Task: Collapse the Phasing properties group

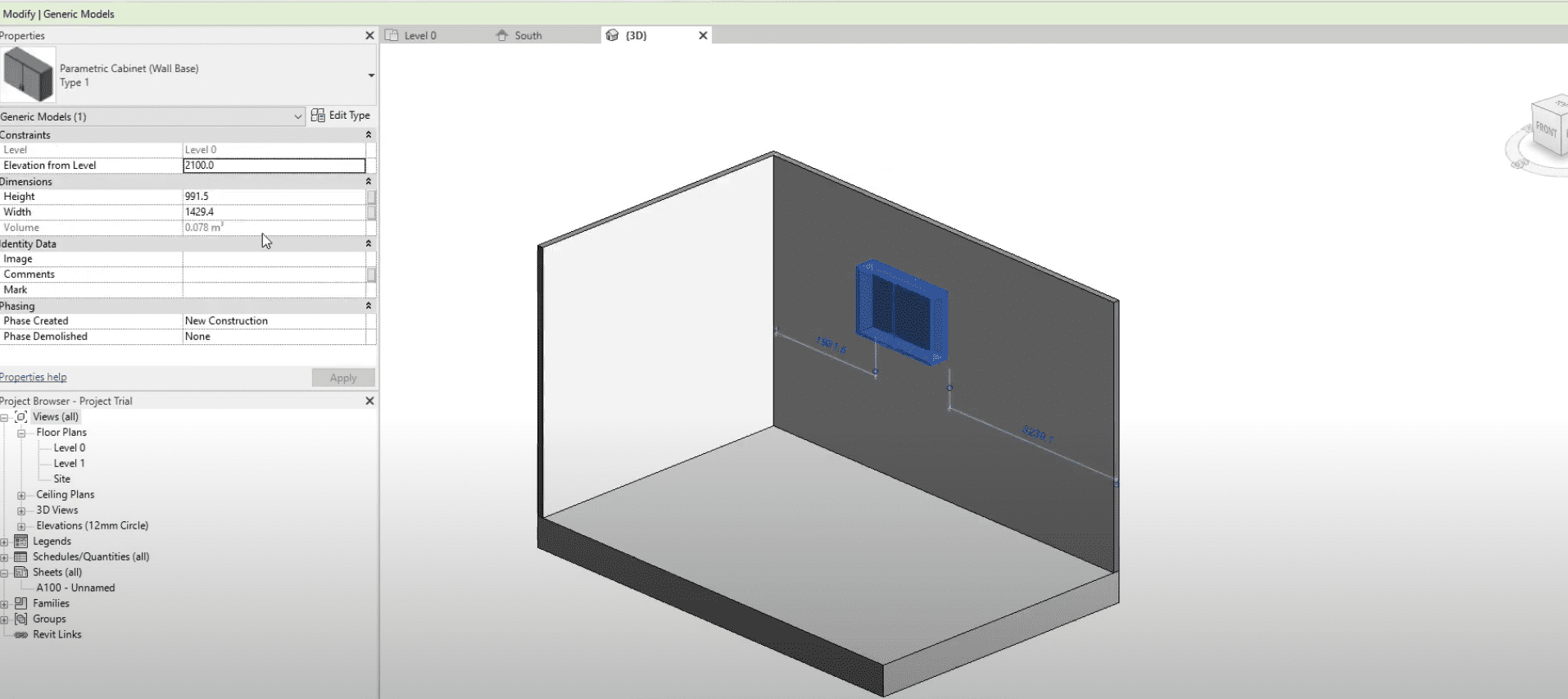Action: coord(368,306)
